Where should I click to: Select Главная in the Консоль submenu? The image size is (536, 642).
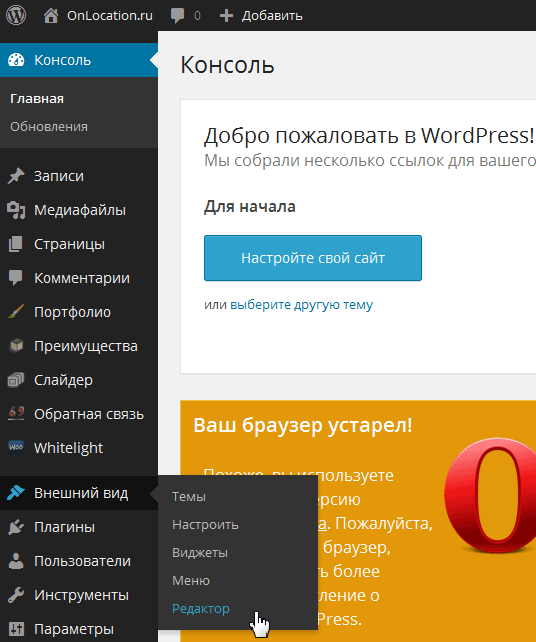coord(37,99)
